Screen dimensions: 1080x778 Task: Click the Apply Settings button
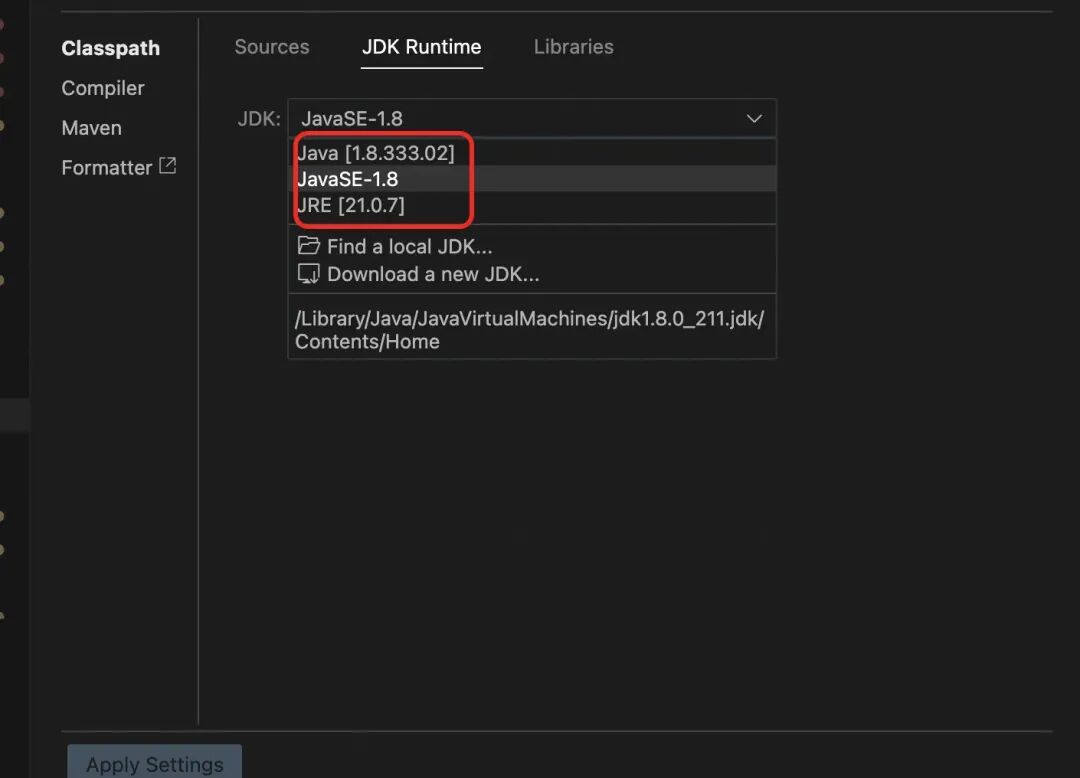154,762
